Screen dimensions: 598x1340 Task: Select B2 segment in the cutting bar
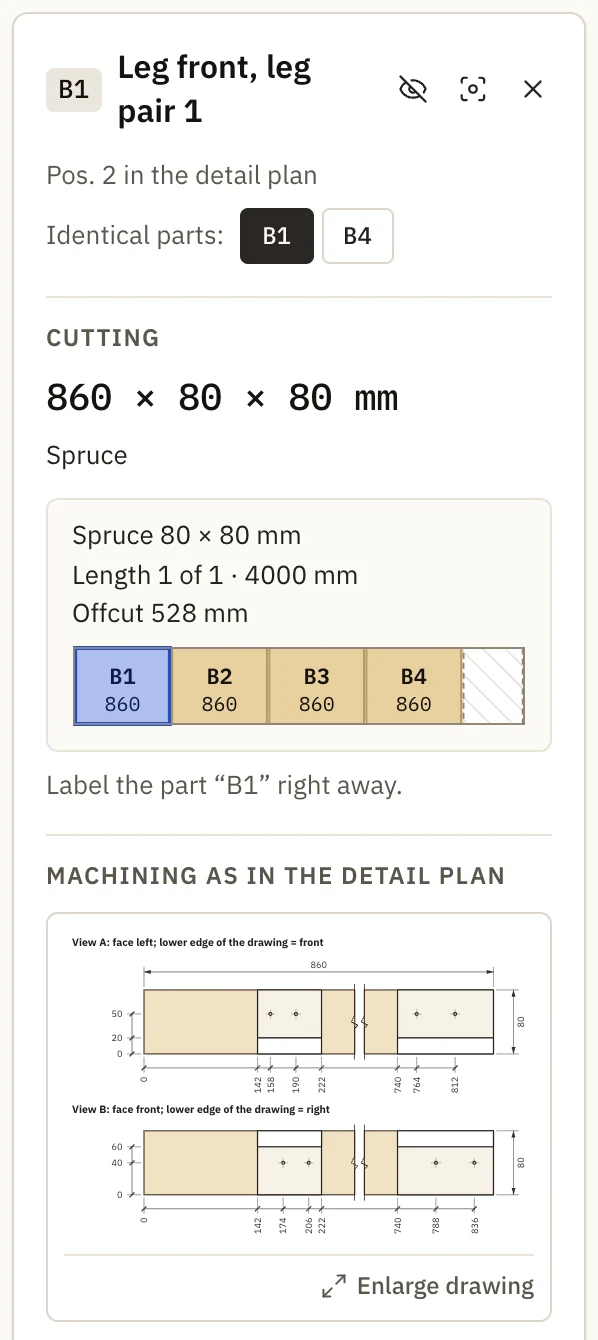coord(219,686)
